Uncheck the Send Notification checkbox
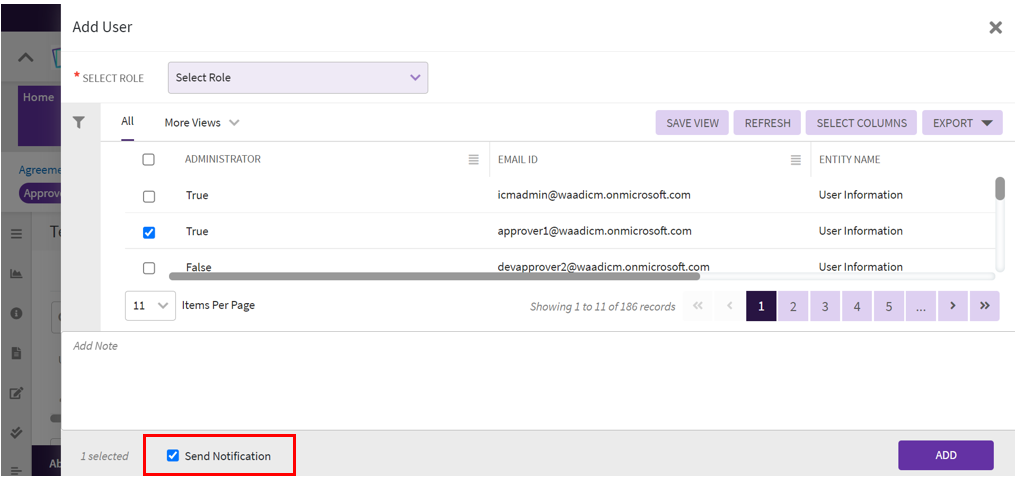The image size is (1015, 480). 173,456
